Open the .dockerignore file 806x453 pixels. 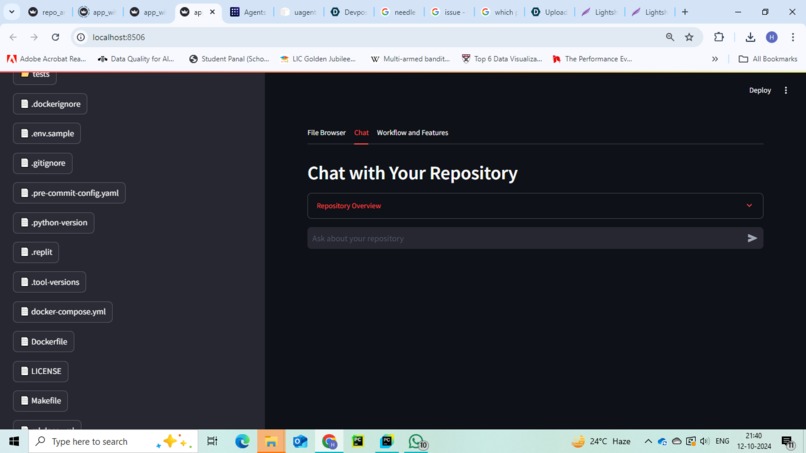pos(50,104)
